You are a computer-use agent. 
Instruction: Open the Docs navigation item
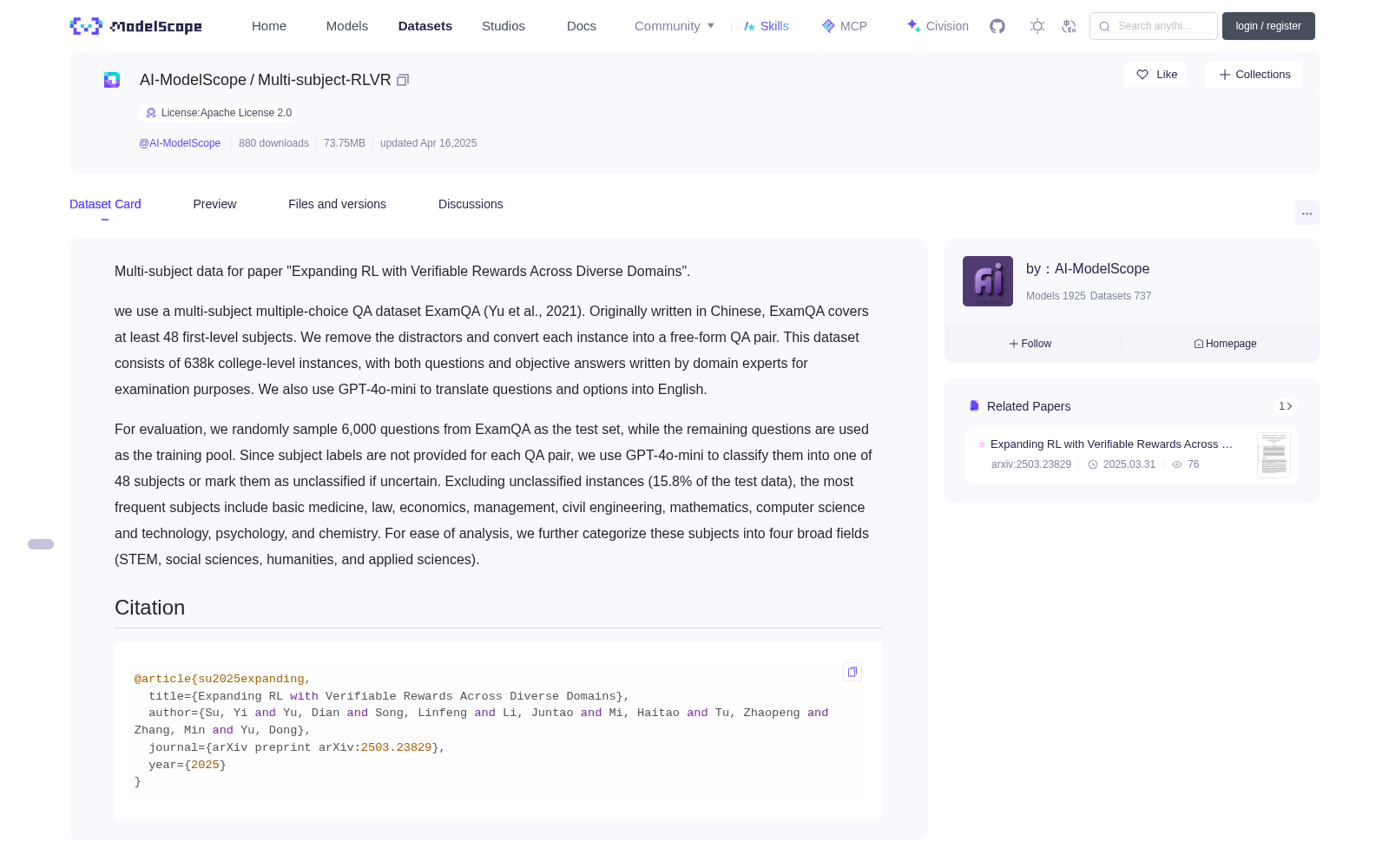coord(582,26)
